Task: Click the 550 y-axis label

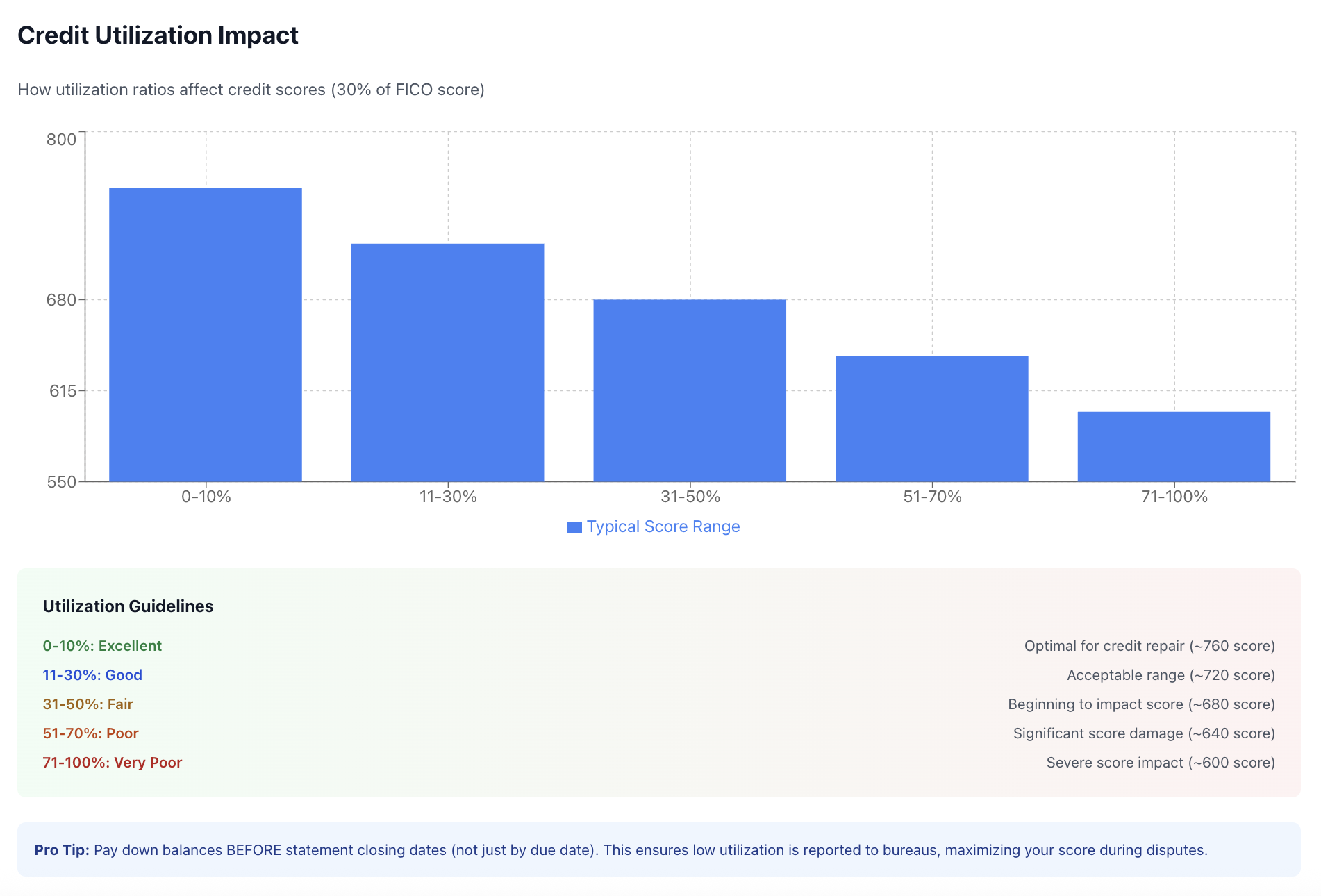Action: 62,482
